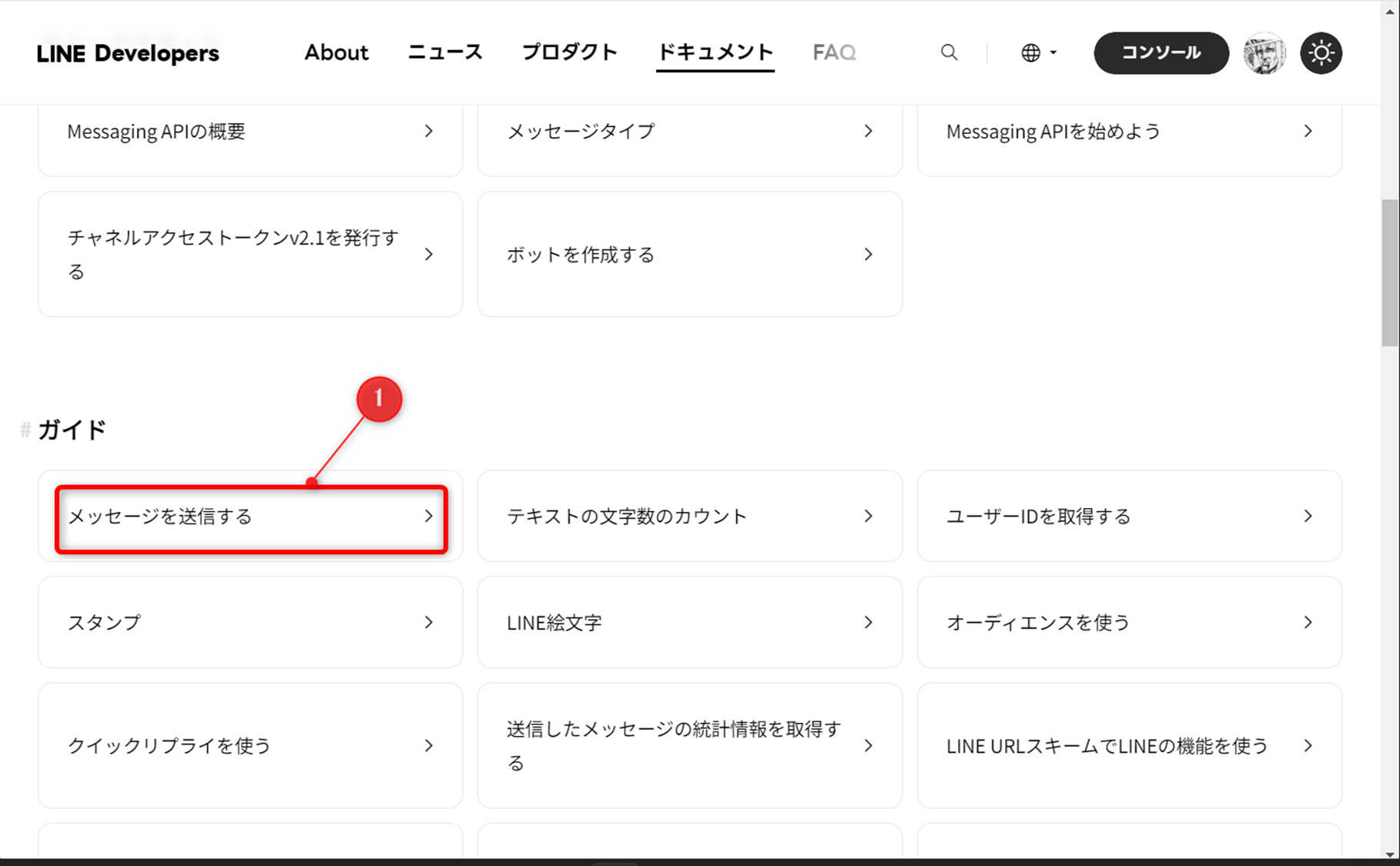Click the language globe icon
1400x866 pixels.
tap(1030, 52)
